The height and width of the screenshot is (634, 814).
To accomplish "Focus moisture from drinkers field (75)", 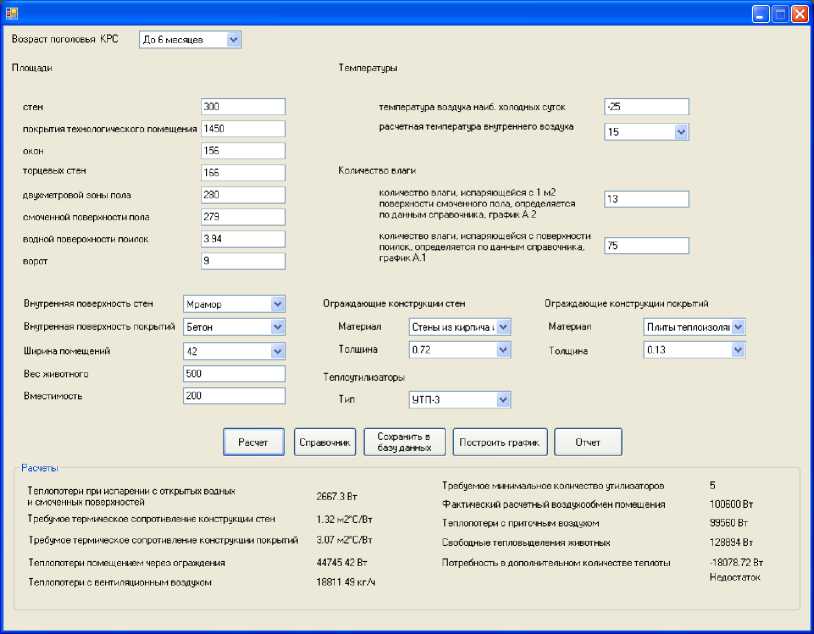I will tap(646, 246).
